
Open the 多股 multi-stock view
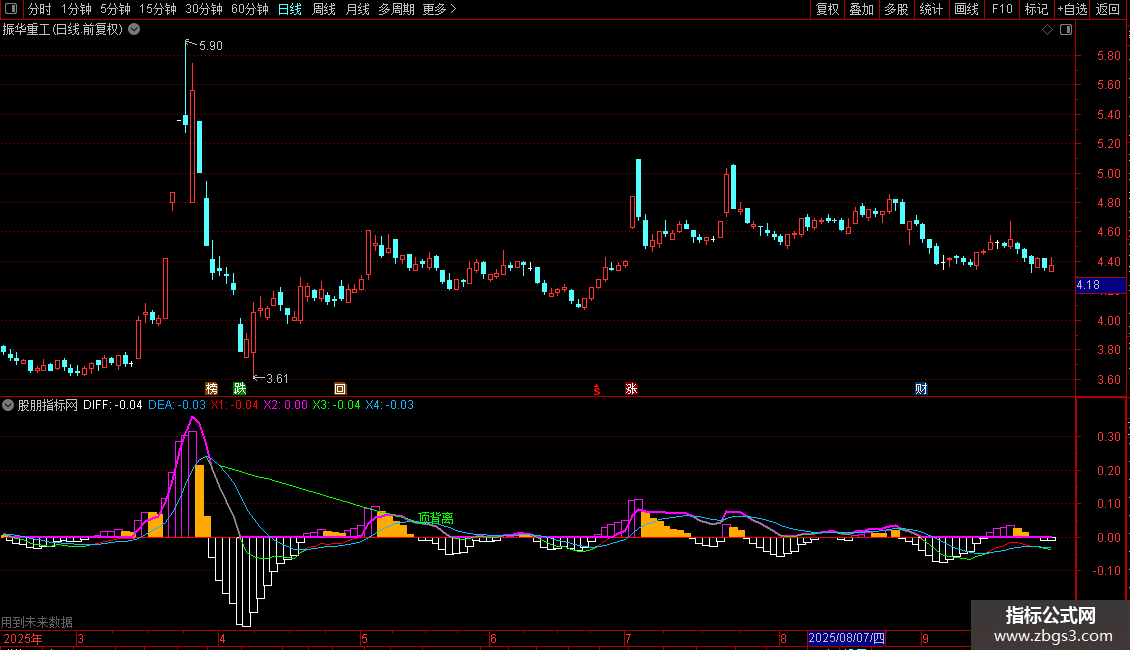coord(896,9)
